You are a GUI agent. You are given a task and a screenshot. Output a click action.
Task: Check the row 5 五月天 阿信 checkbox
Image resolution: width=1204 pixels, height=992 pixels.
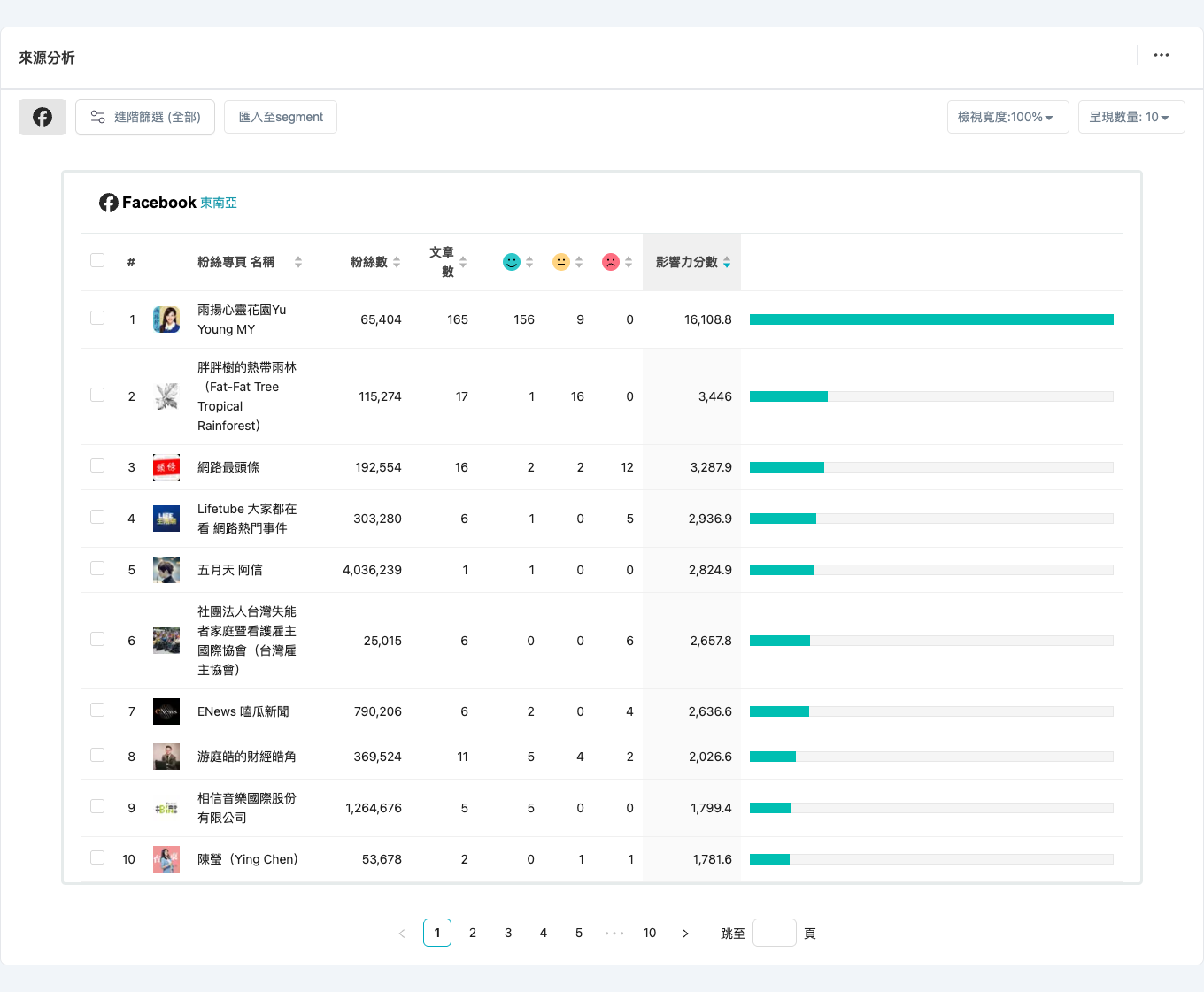point(97,568)
